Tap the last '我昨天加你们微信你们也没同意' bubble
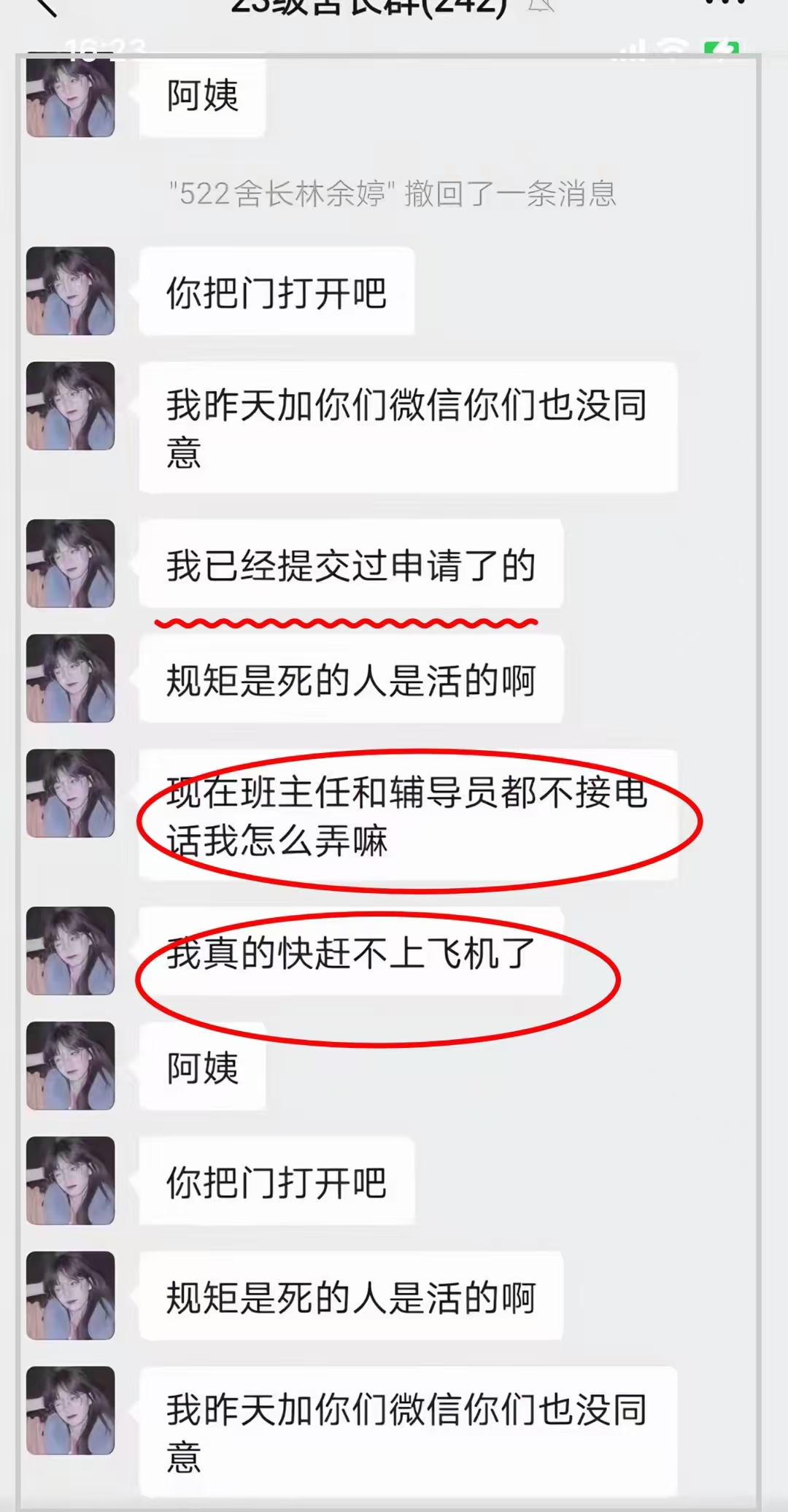The height and width of the screenshot is (1512, 788). [409, 1432]
